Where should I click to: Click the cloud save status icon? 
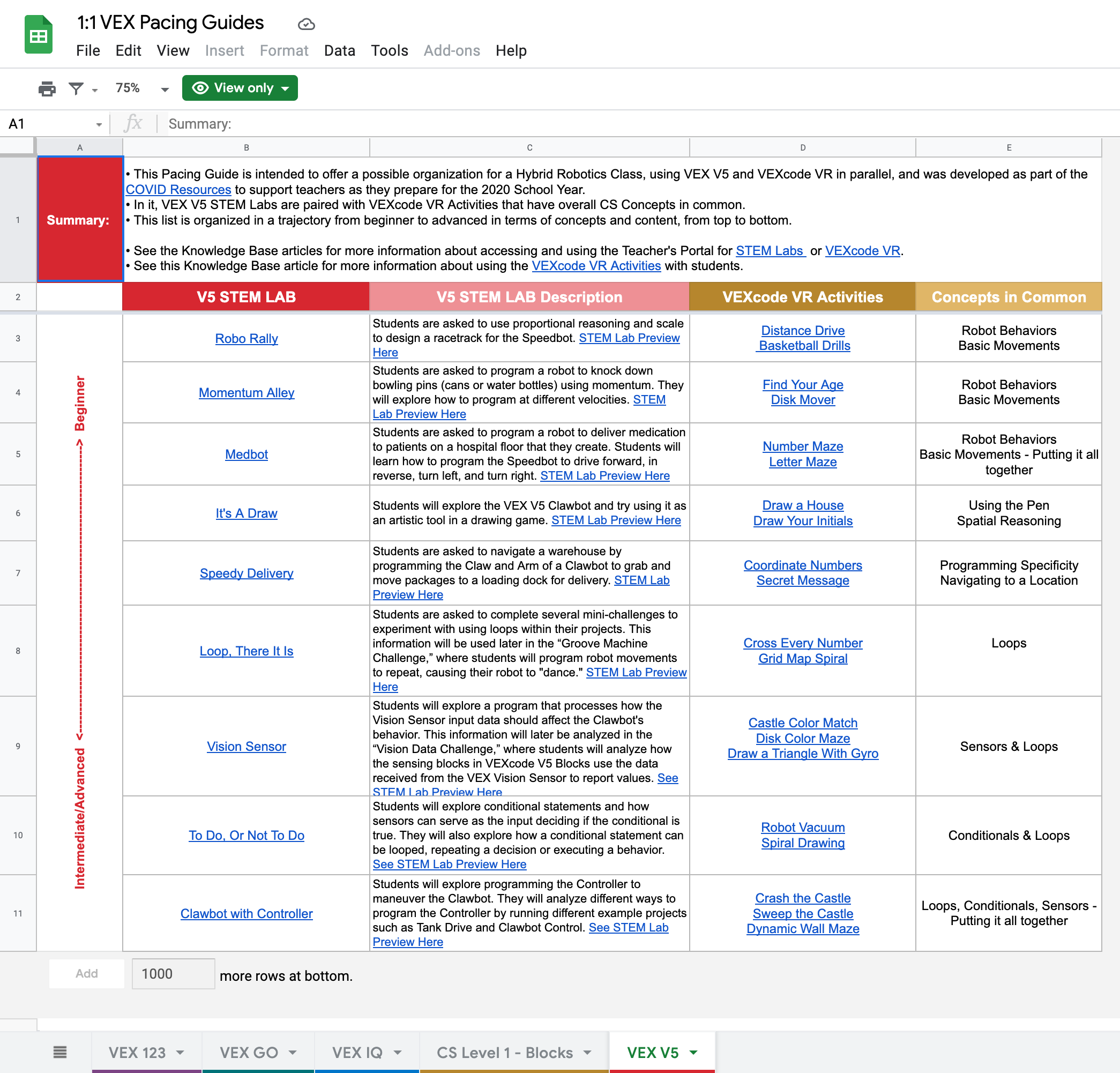point(307,24)
